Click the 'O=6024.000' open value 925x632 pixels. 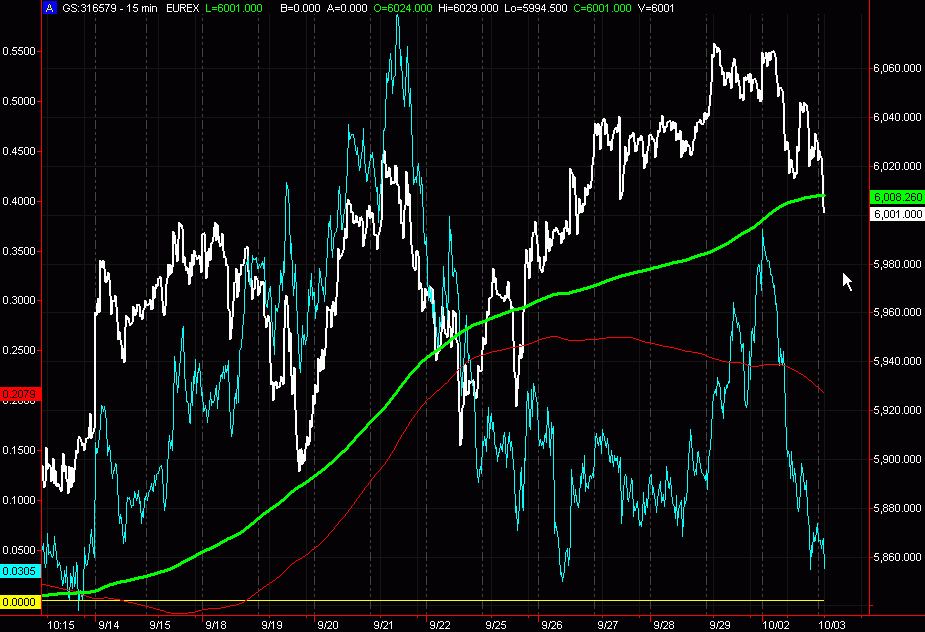pos(403,8)
